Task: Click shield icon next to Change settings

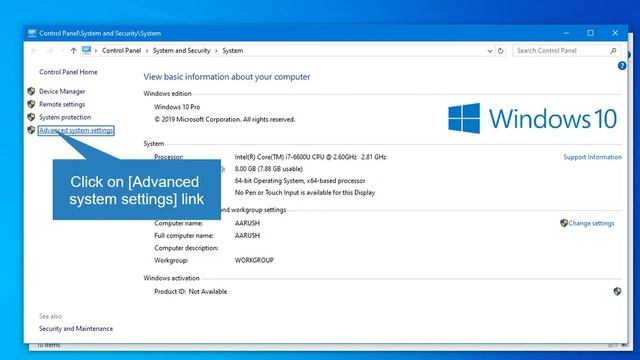Action: tap(564, 223)
